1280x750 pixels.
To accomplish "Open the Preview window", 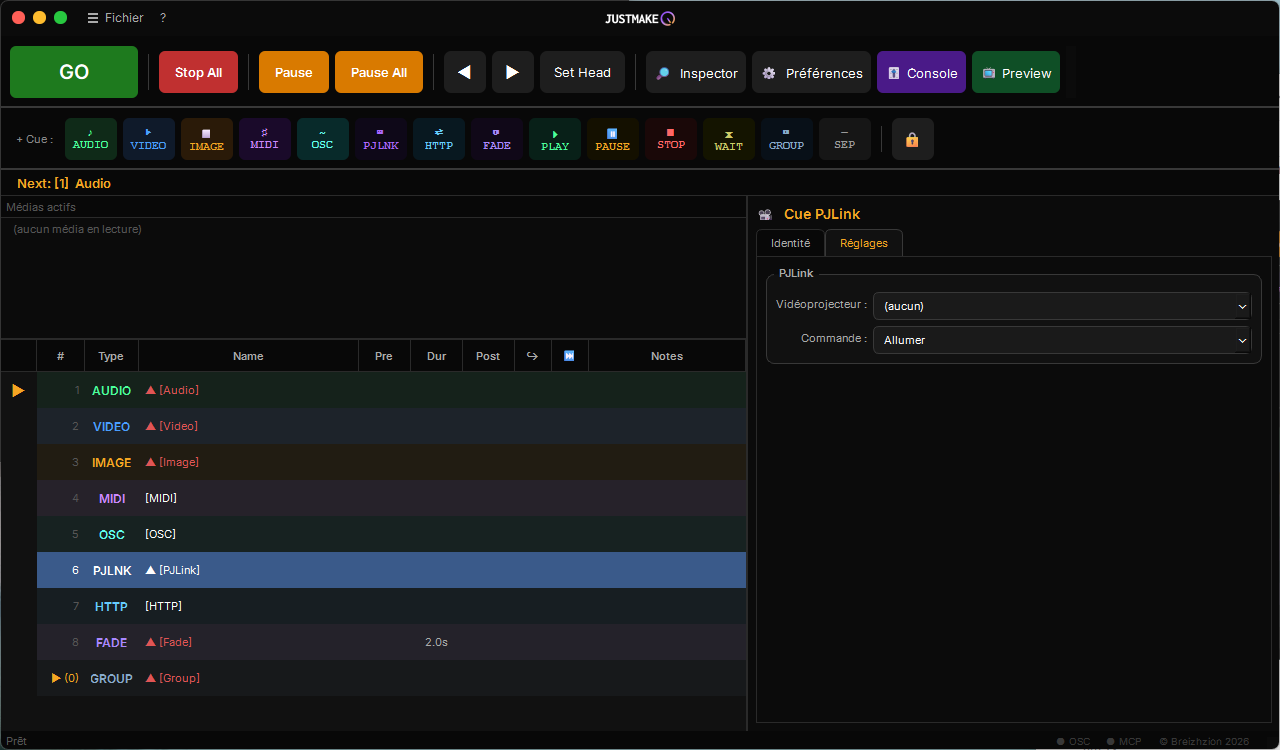I will 1016,72.
